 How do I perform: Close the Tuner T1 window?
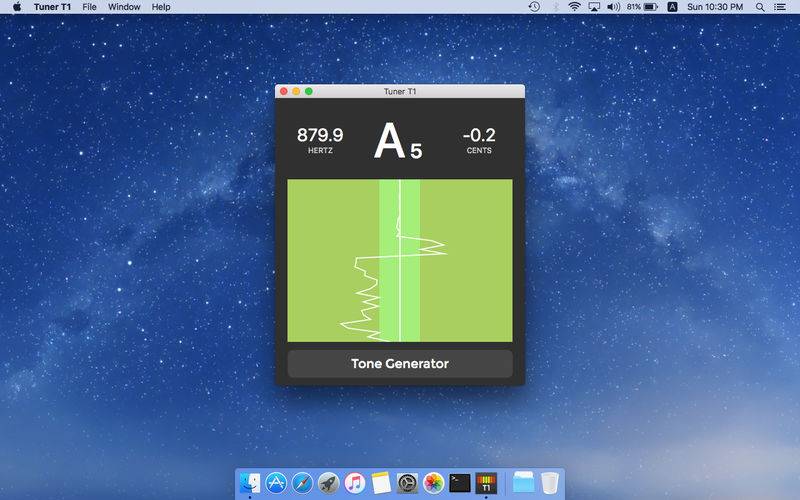click(284, 91)
